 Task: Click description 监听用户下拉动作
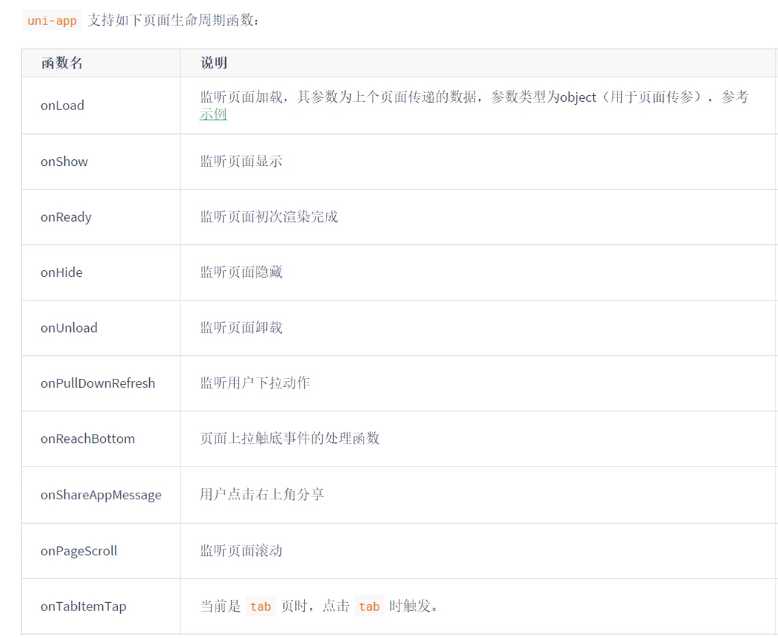255,383
